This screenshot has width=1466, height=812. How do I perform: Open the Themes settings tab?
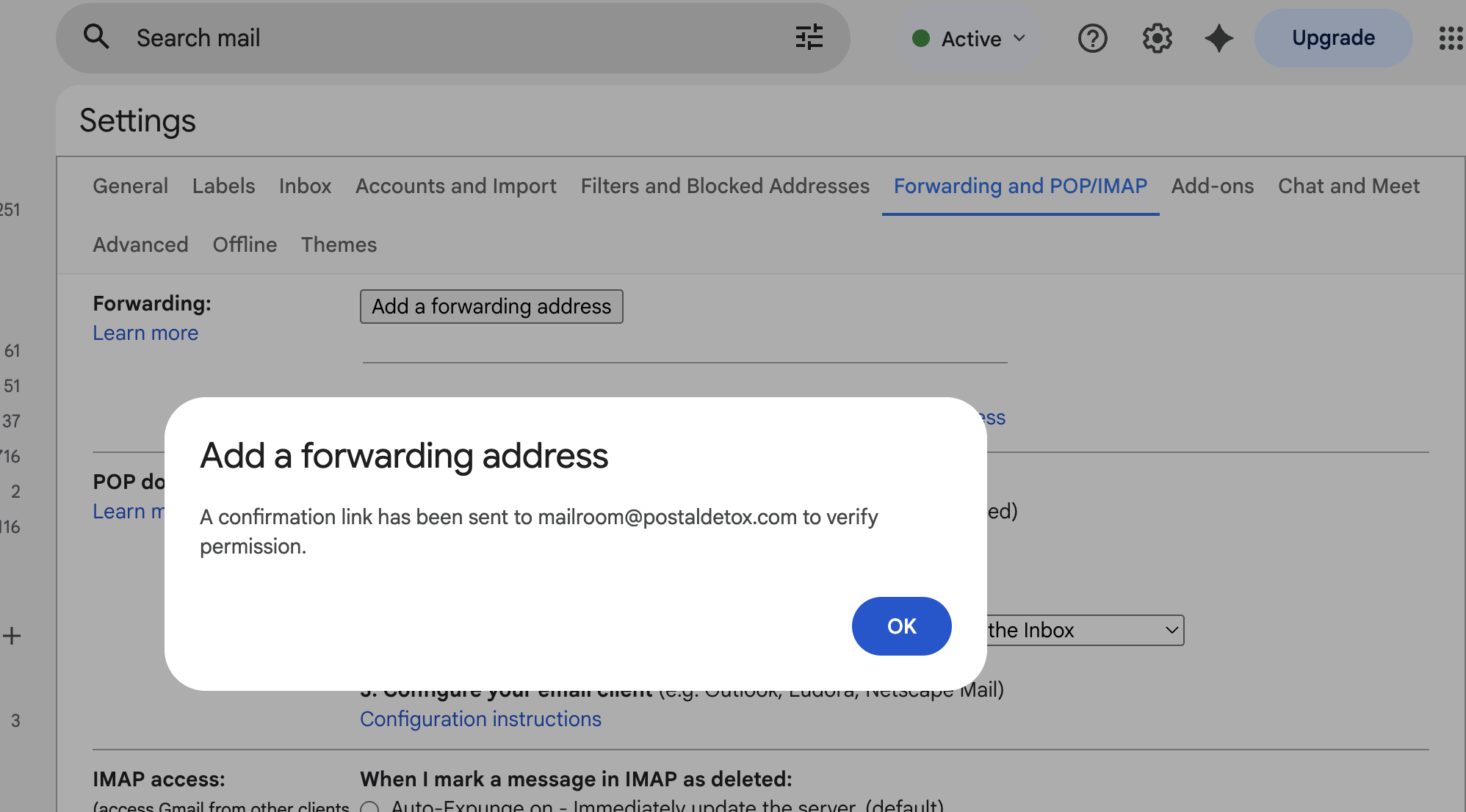click(339, 244)
